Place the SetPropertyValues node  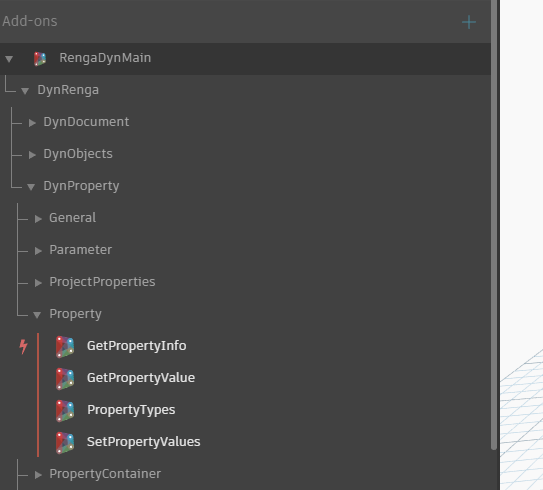143,442
